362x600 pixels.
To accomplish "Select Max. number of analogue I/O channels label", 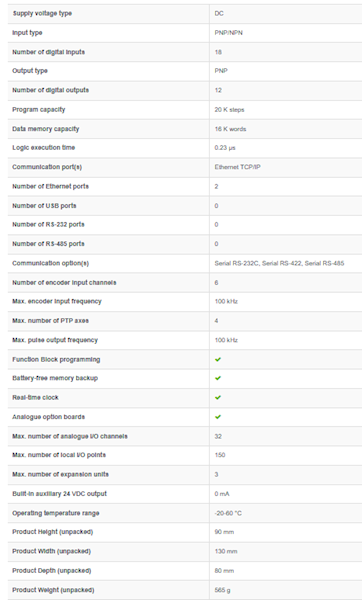I will [x=70, y=436].
